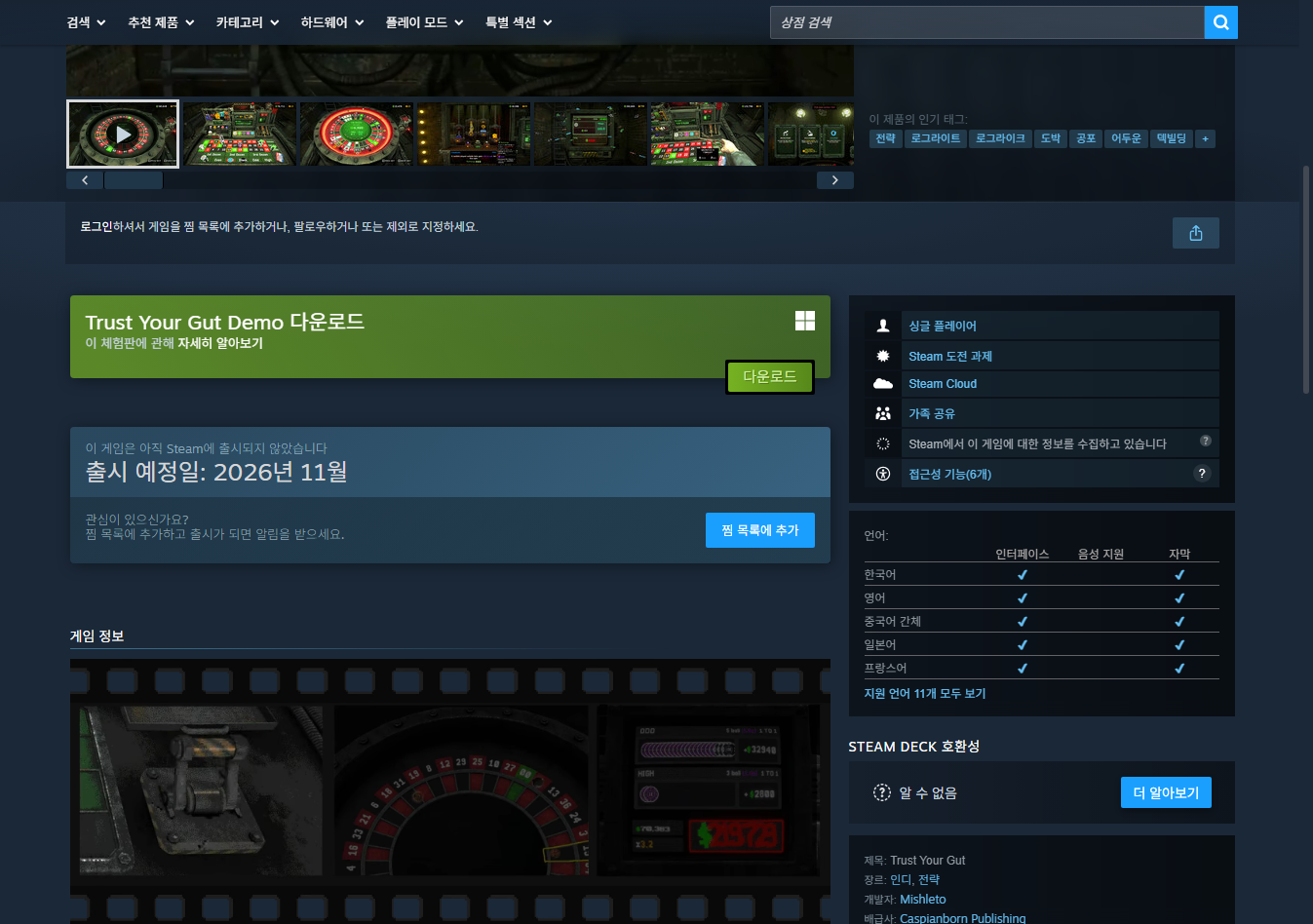Click the accessibility features icon
The image size is (1313, 924).
[x=883, y=474]
